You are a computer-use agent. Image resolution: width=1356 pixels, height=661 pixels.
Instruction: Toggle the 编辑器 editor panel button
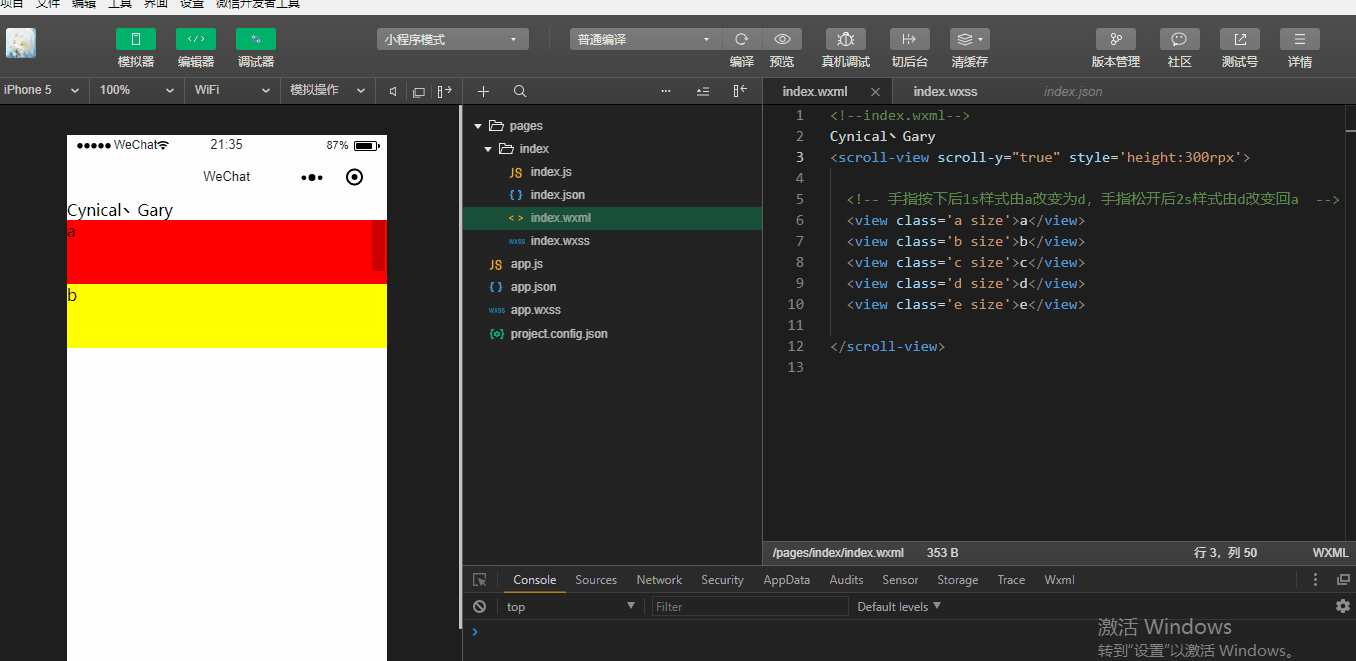pyautogui.click(x=196, y=40)
